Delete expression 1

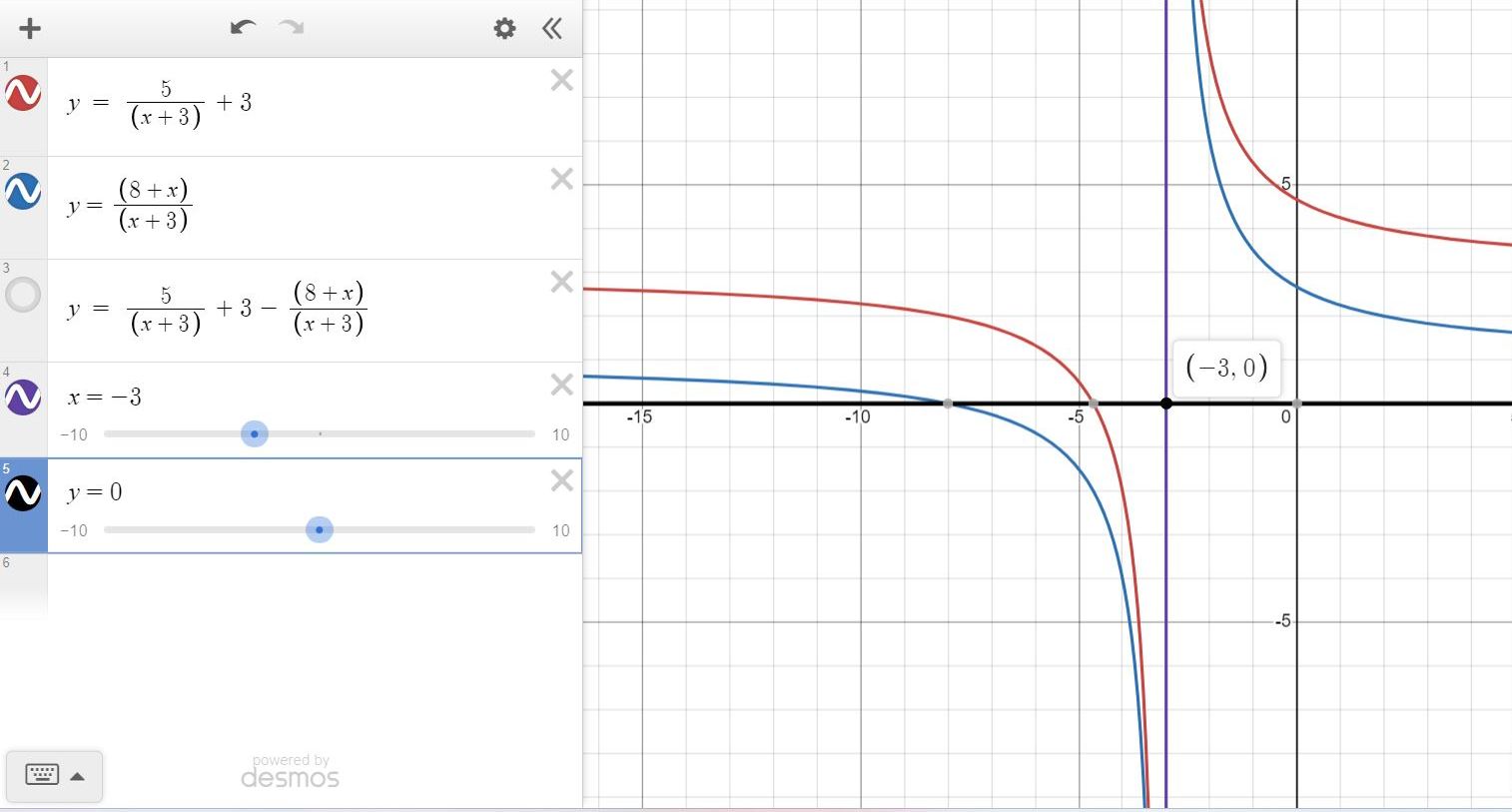click(562, 80)
